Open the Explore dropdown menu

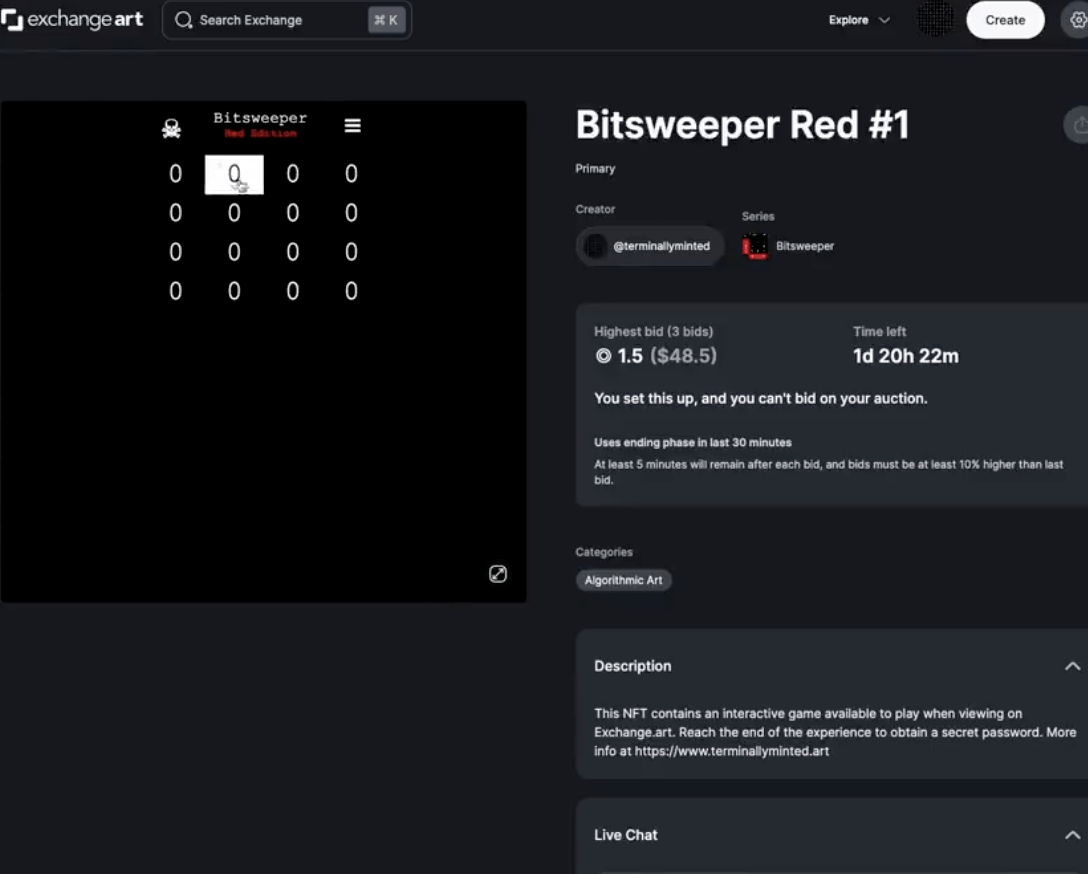tap(858, 20)
